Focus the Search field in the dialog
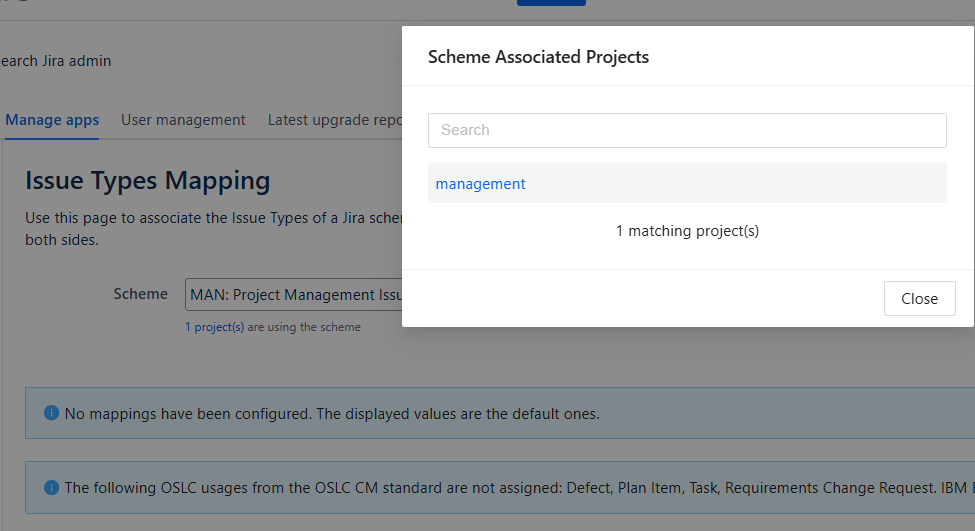The width and height of the screenshot is (975, 531). [687, 130]
